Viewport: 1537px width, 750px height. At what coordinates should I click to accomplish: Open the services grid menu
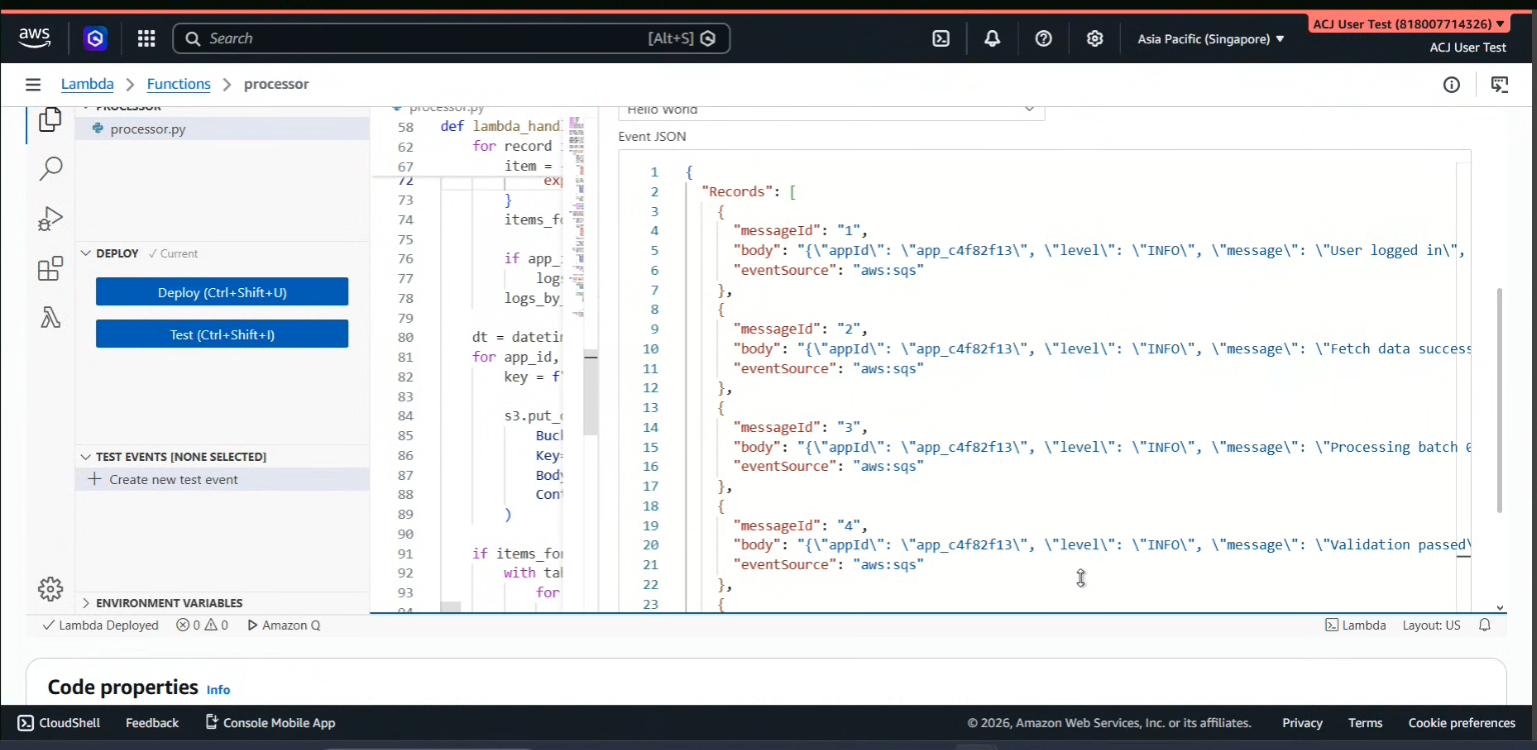tap(146, 39)
